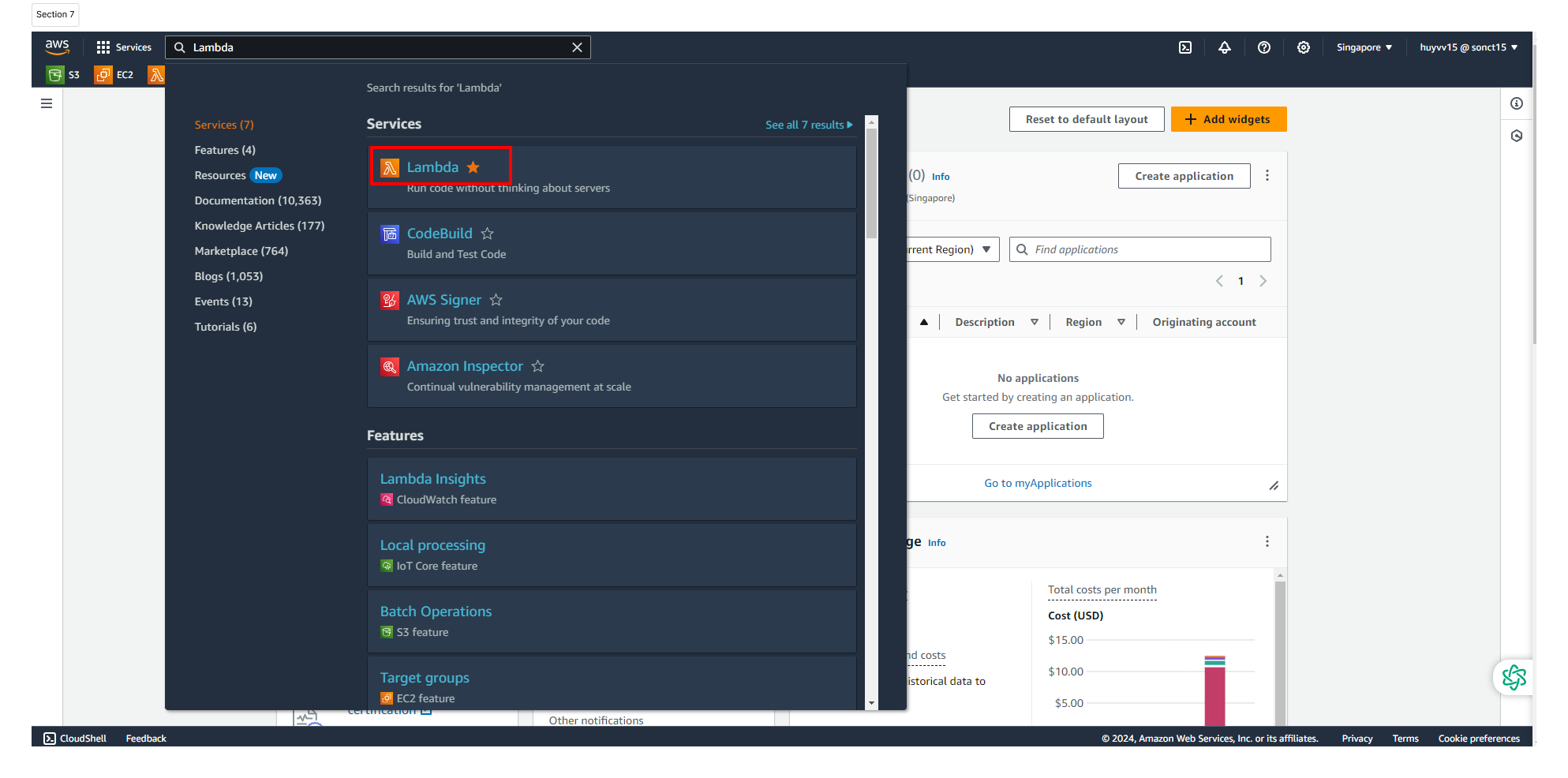The height and width of the screenshot is (778, 1568).
Task: Select the Events (13) filter
Action: click(223, 301)
